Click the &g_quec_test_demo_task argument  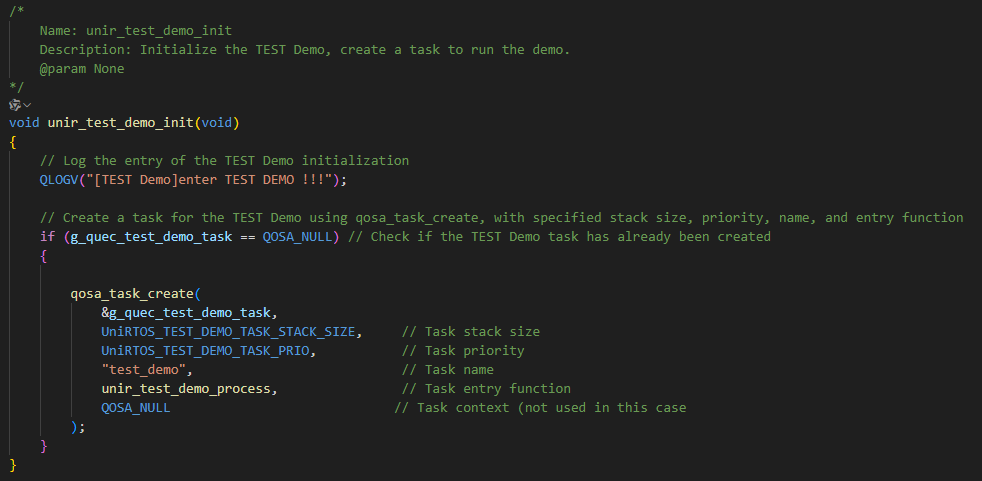[186, 313]
